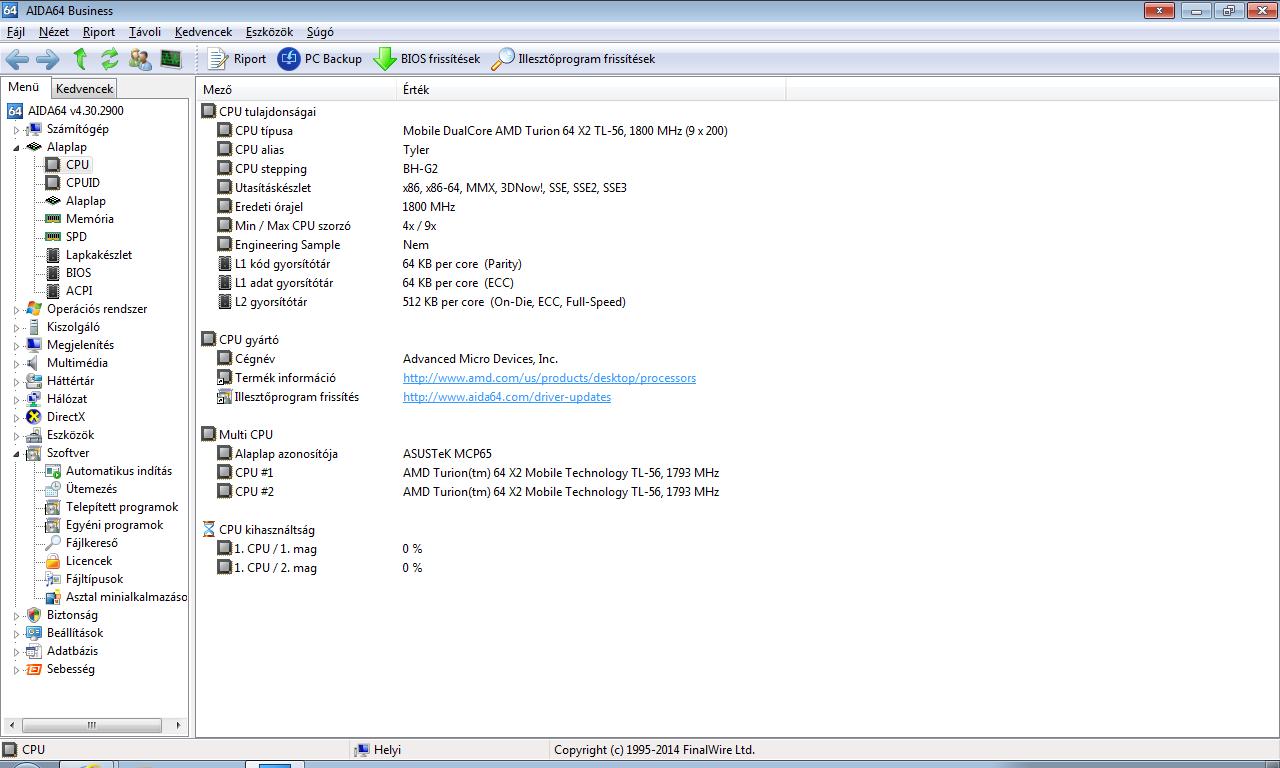Expand the Multimédia tree node
This screenshot has width=1280, height=768.
(17, 364)
